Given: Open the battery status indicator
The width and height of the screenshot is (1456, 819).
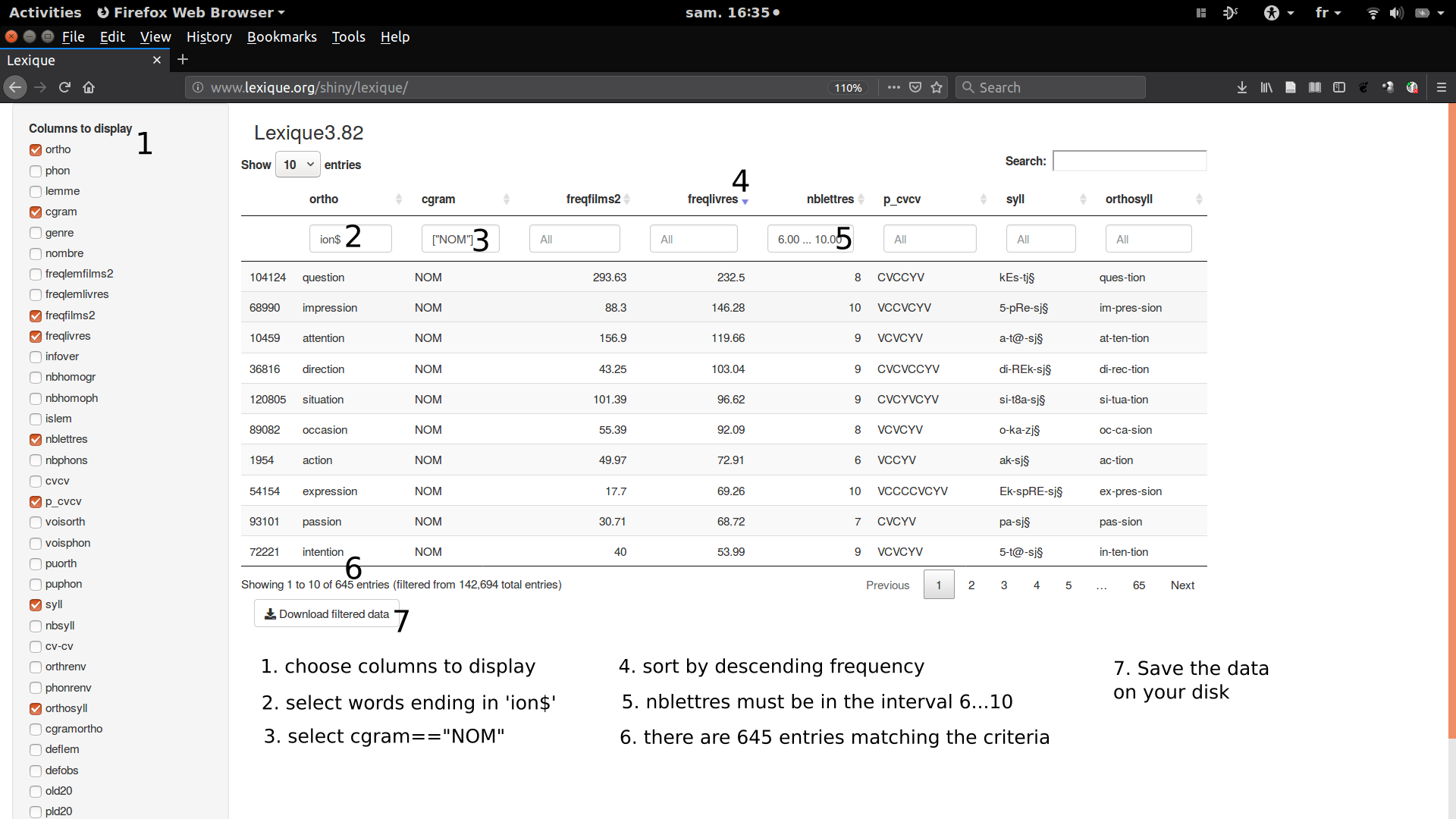Looking at the screenshot, I should [1423, 13].
